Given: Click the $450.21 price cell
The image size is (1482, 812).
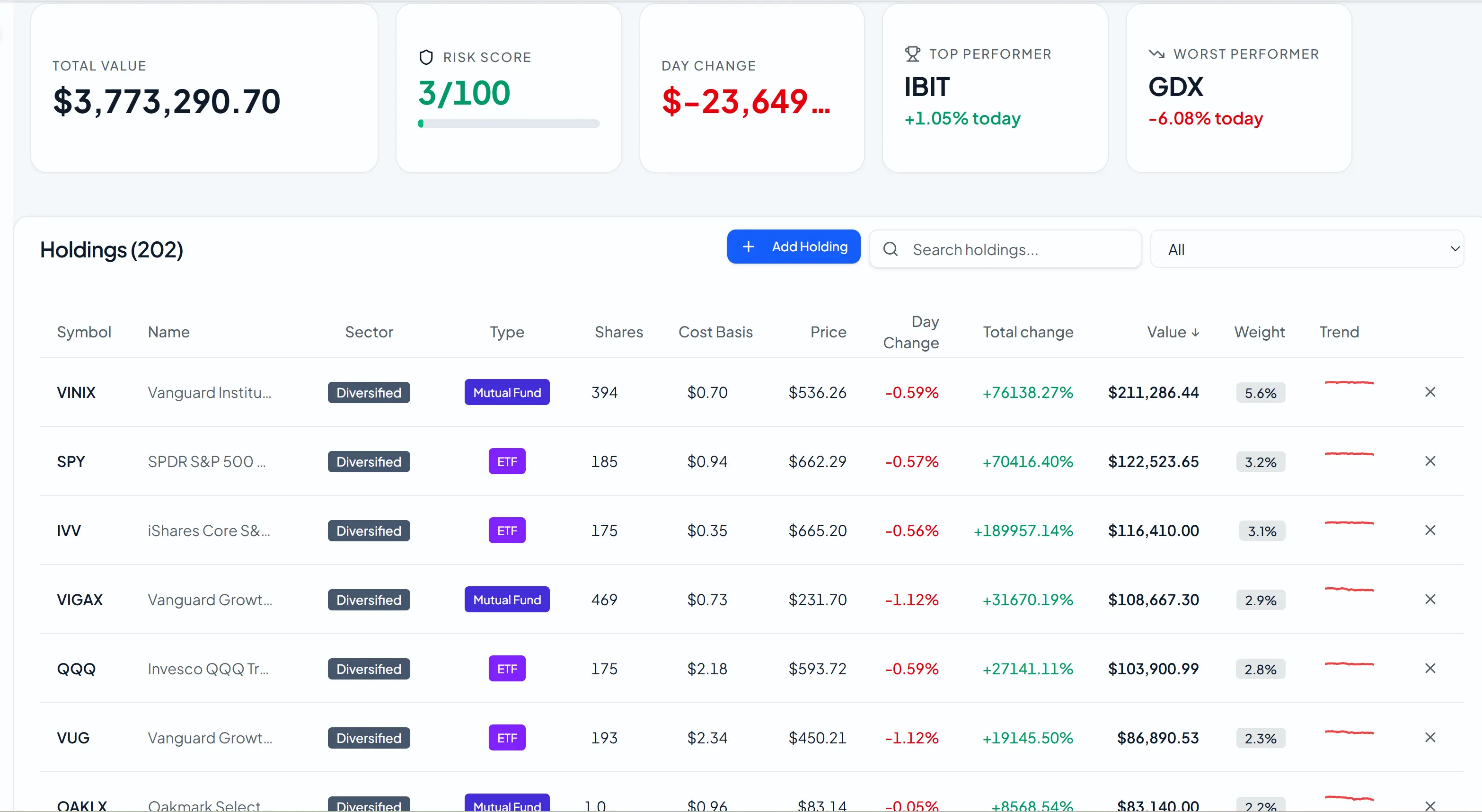Looking at the screenshot, I should coord(817,738).
